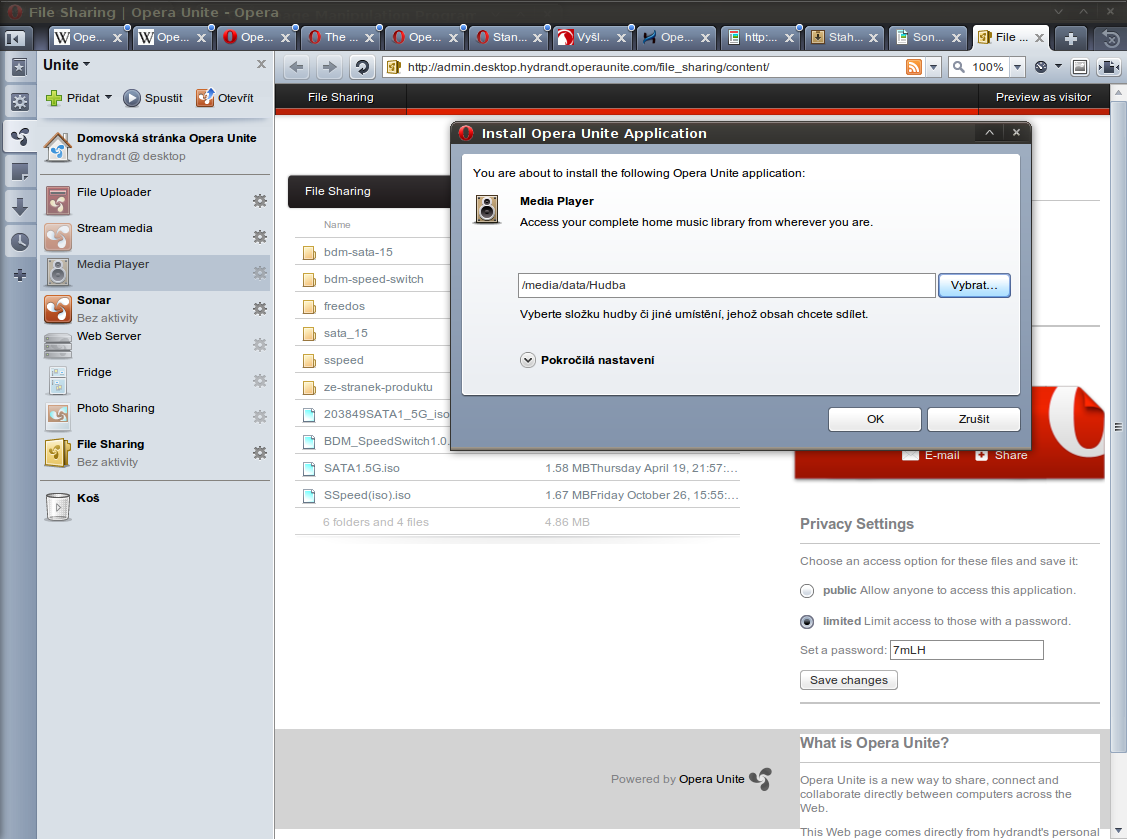The width and height of the screenshot is (1127, 839).
Task: Open the dropdown beside the globe icon
Action: [x=1058, y=67]
